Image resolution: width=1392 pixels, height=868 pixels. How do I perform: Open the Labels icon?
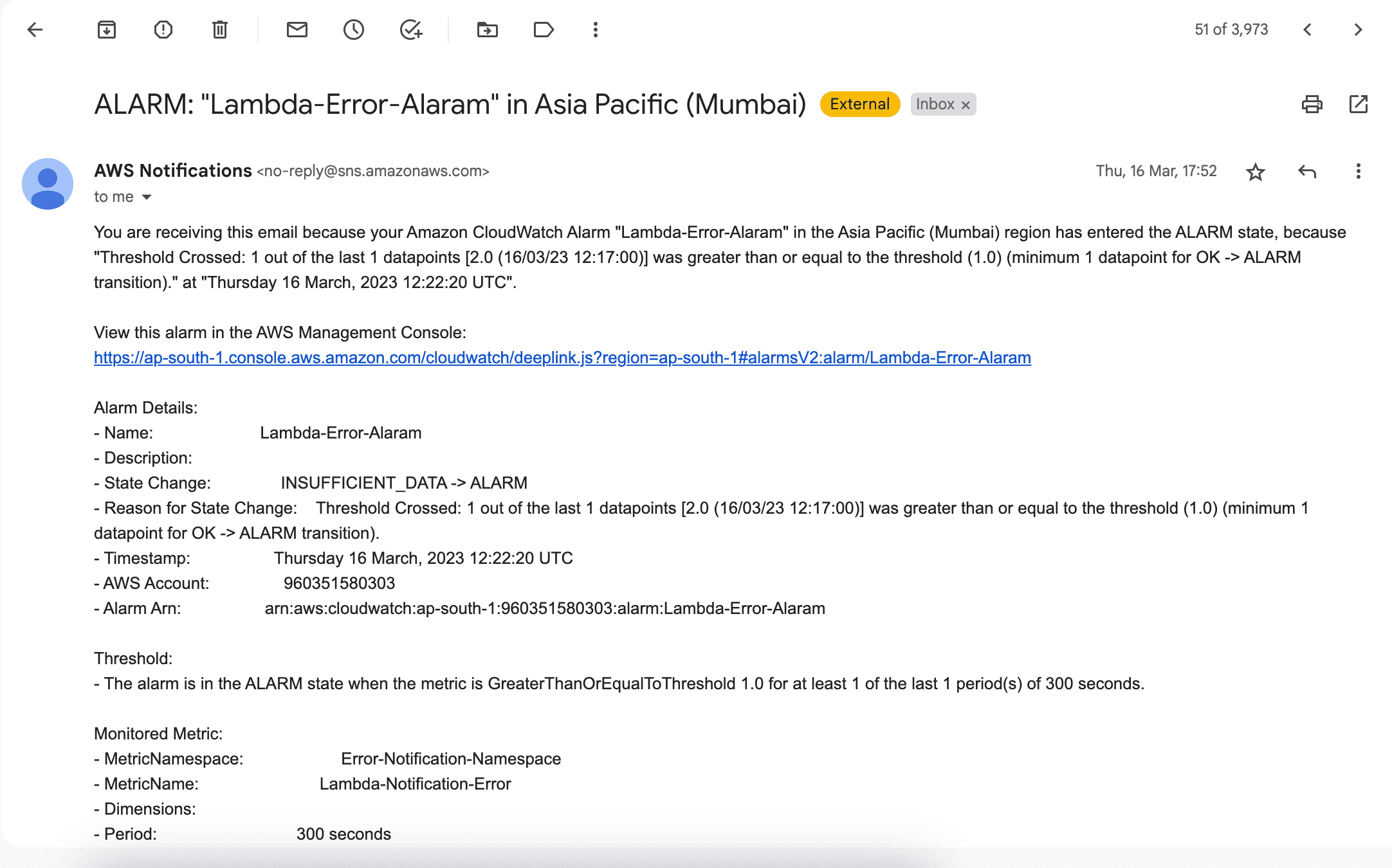(x=544, y=30)
